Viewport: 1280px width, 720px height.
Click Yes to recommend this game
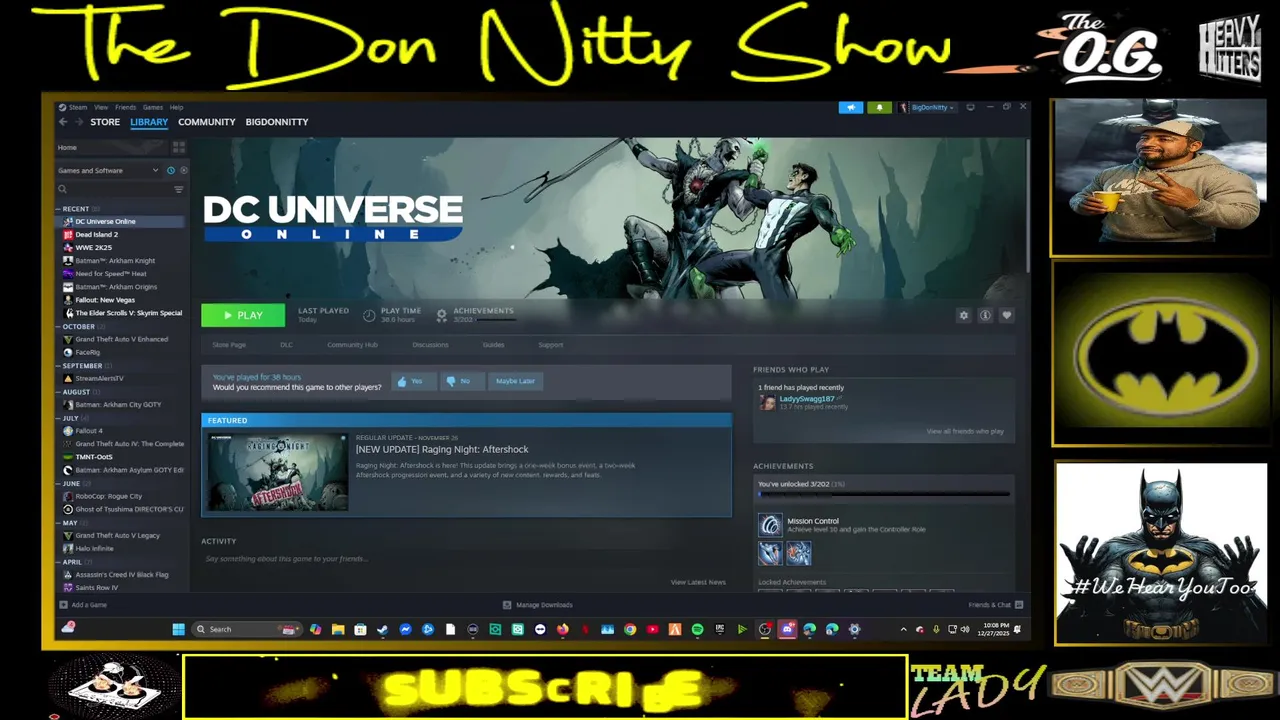click(412, 381)
